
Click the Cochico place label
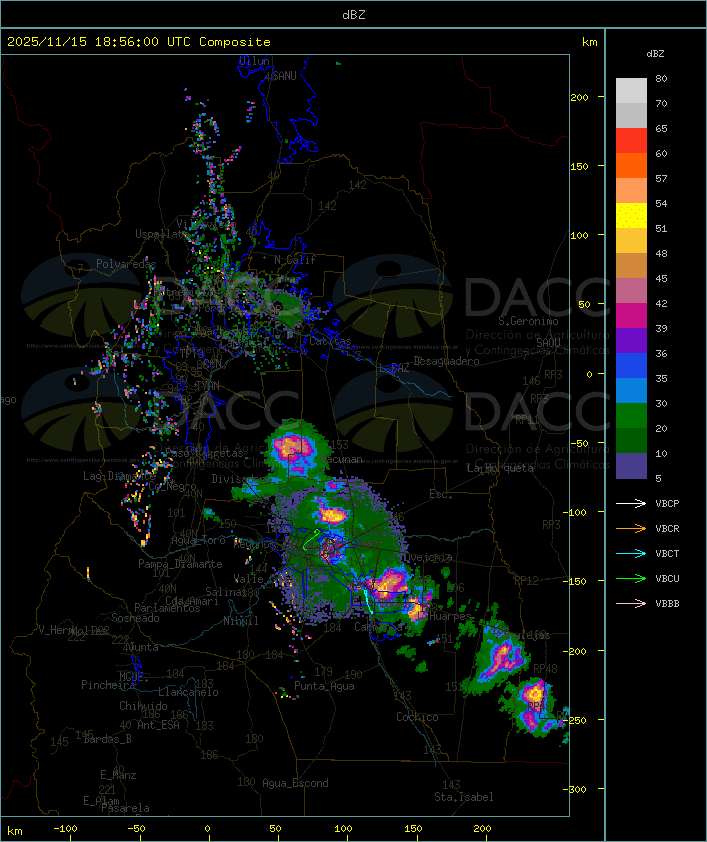point(417,717)
